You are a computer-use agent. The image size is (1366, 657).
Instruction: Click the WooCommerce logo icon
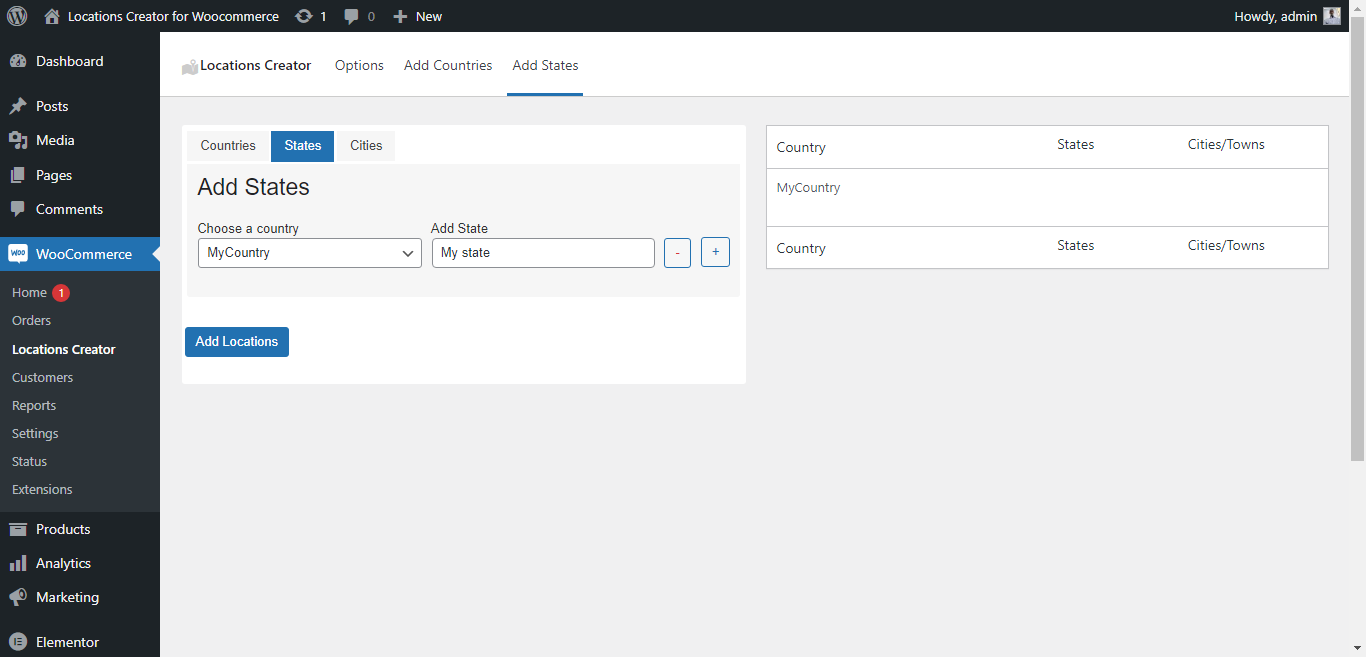18,254
